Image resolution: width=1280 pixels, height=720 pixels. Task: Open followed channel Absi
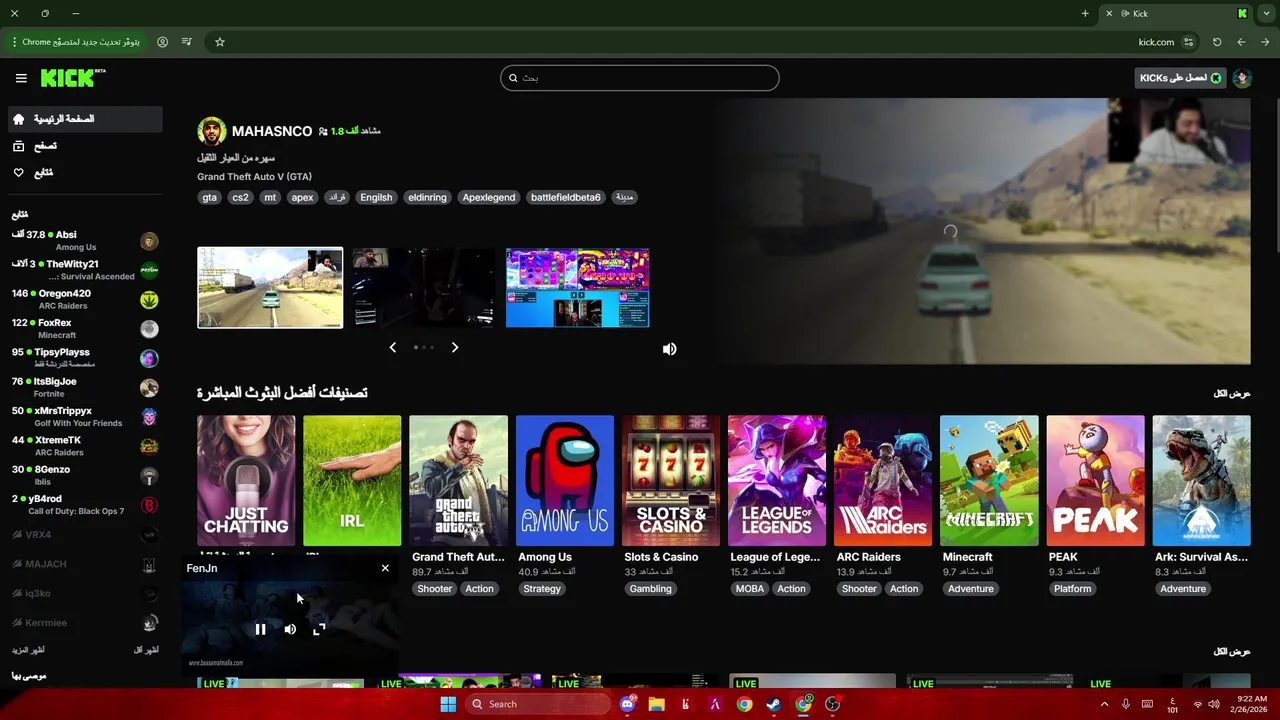[x=84, y=241]
